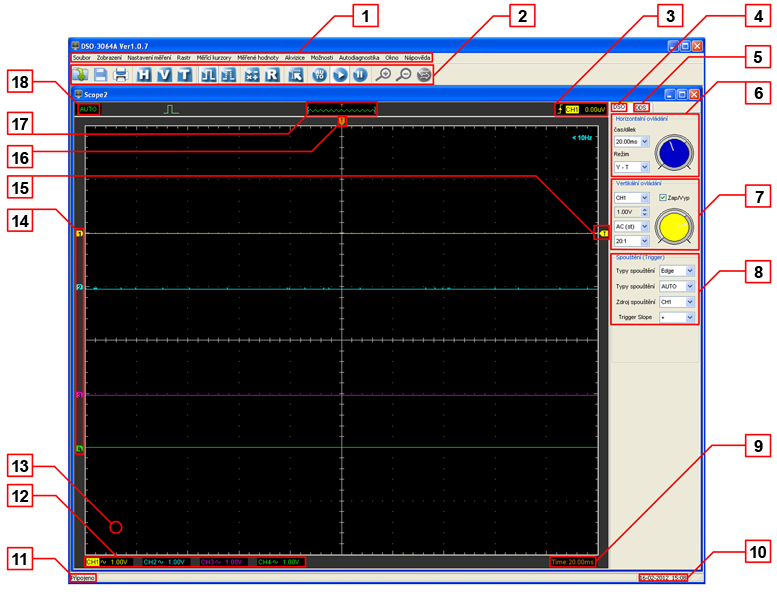Open the Soubor menu
Screen dimensions: 777x600
[81, 57]
